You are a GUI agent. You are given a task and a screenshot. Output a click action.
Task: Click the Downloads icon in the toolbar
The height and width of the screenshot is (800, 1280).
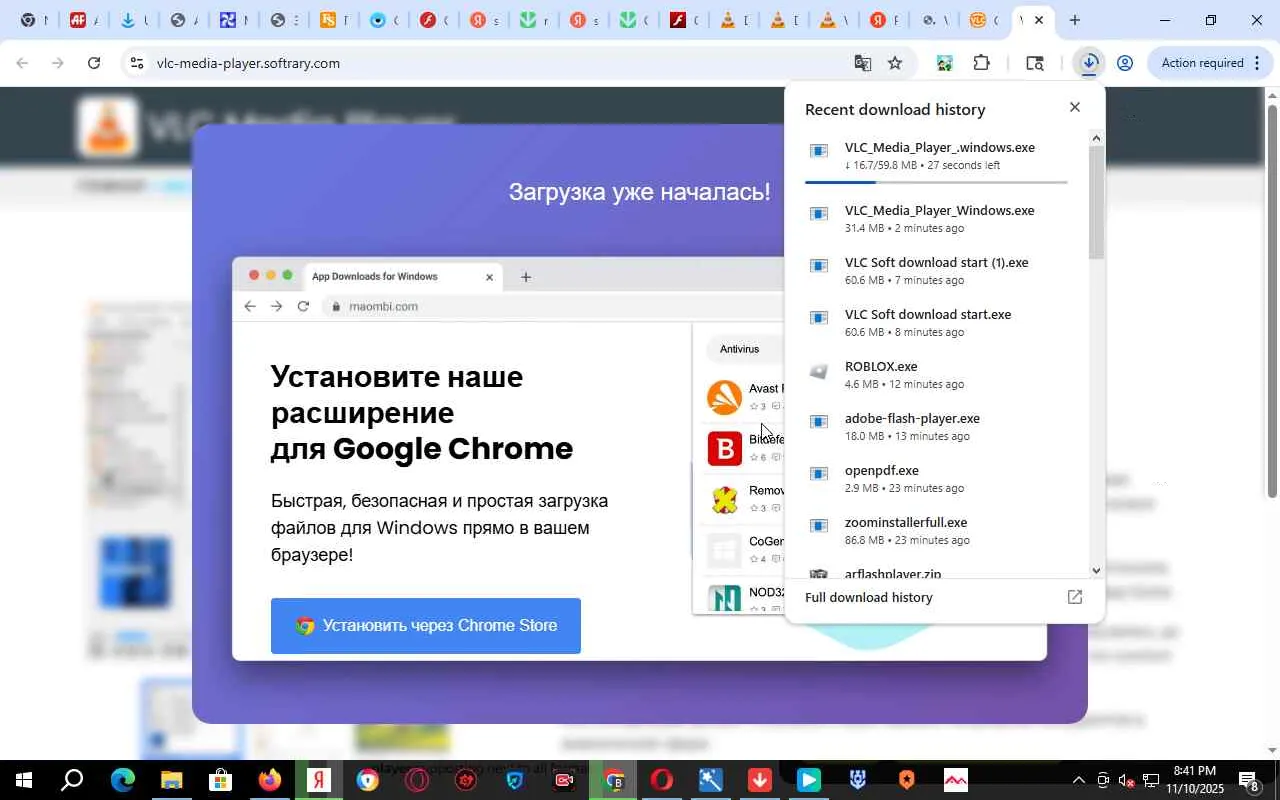1089,63
